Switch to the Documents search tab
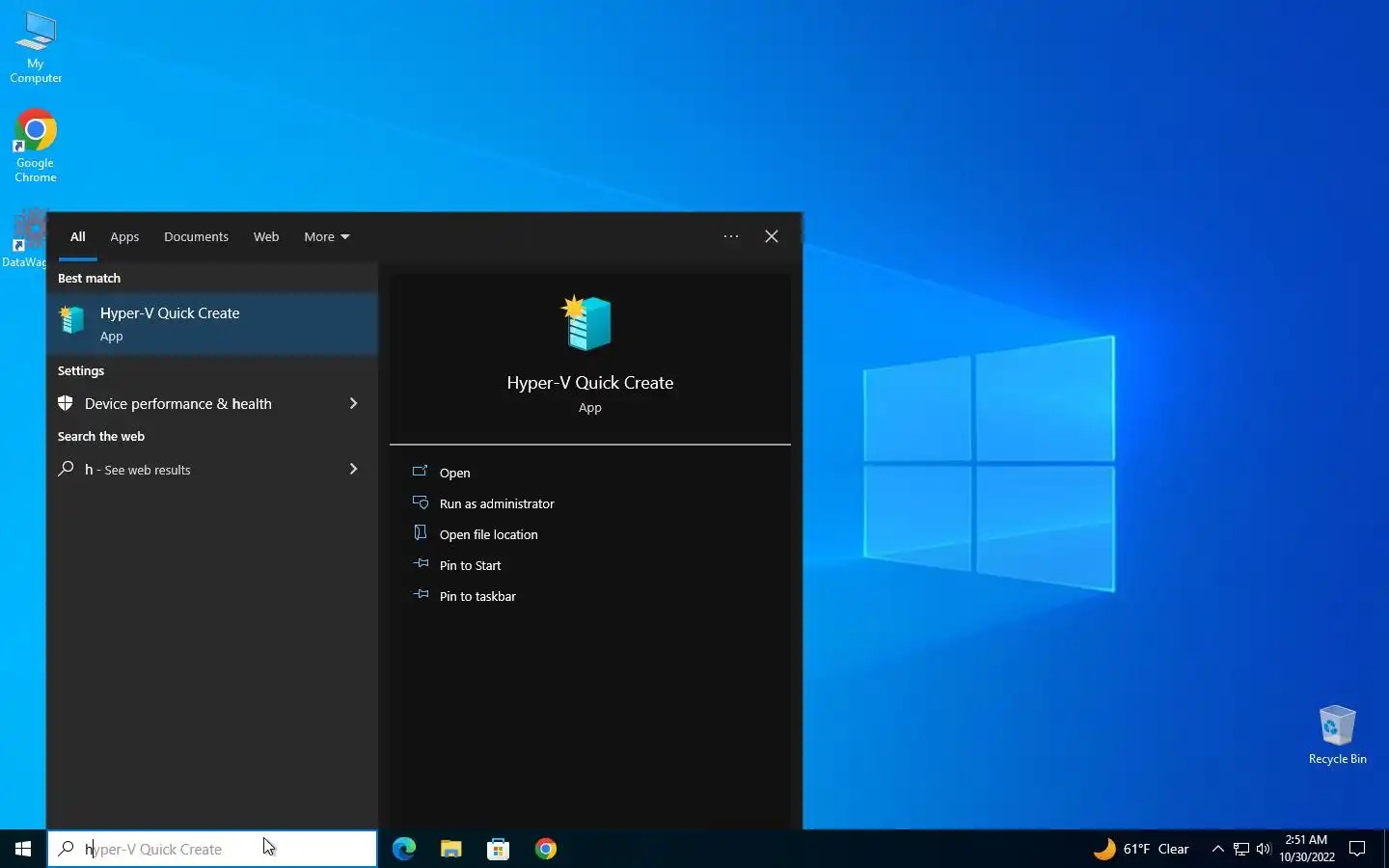Screen dimensions: 1389x868 click(196, 236)
